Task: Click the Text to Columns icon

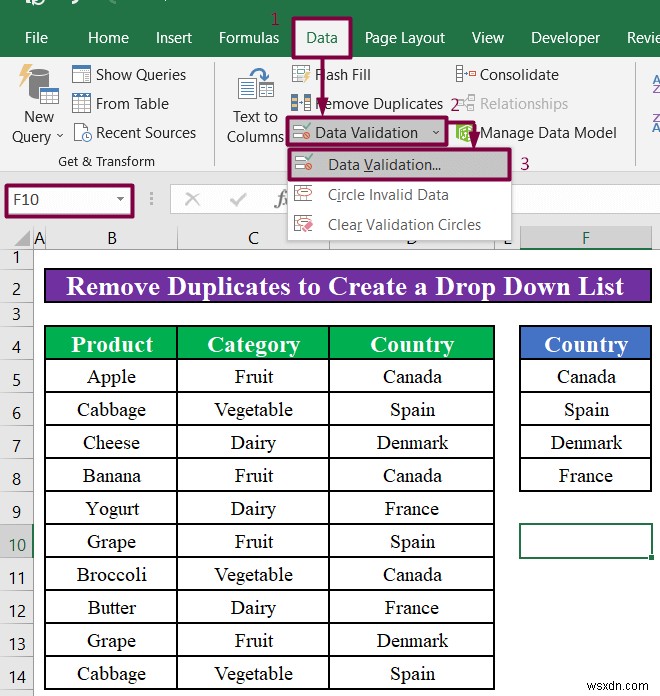Action: pos(256,84)
